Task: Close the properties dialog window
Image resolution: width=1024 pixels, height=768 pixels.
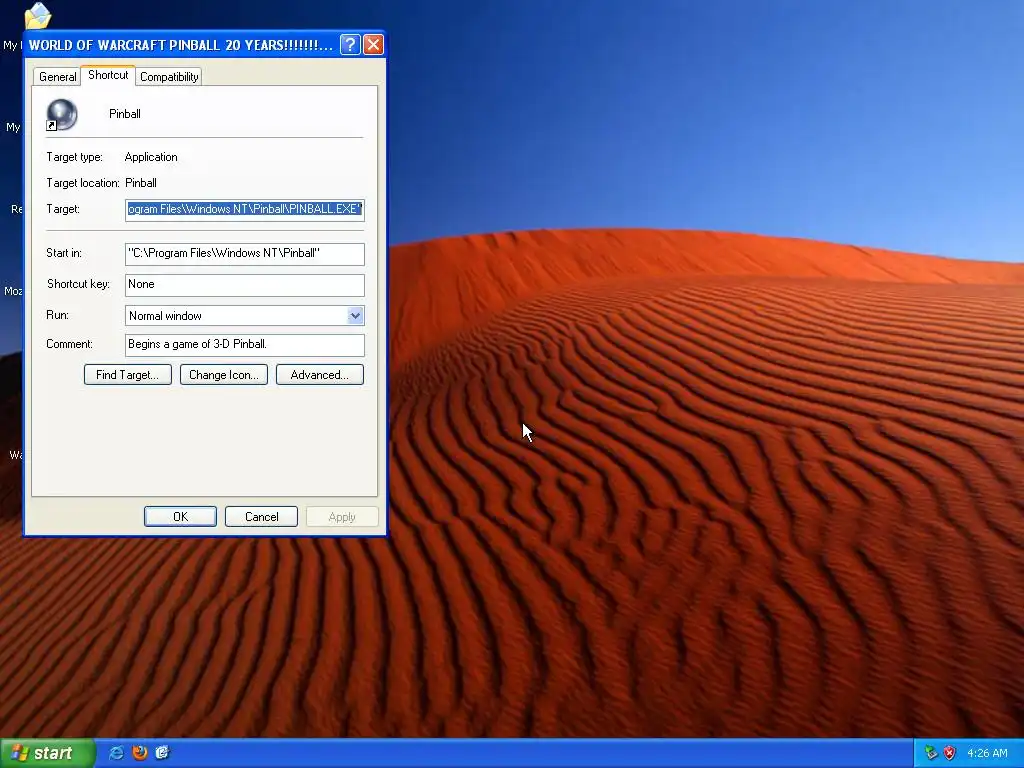Action: (373, 44)
